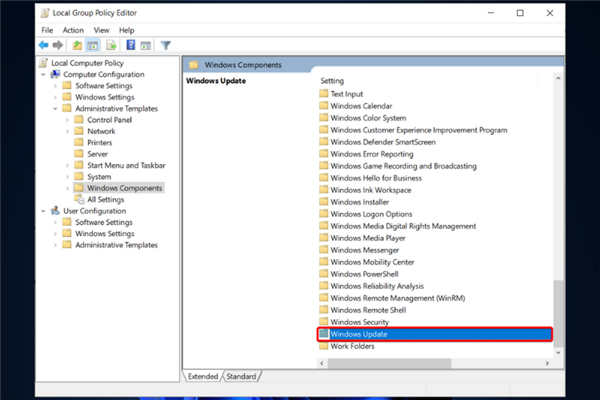The image size is (600, 400).
Task: Select the Windows Logon Options folder
Action: pos(371,214)
